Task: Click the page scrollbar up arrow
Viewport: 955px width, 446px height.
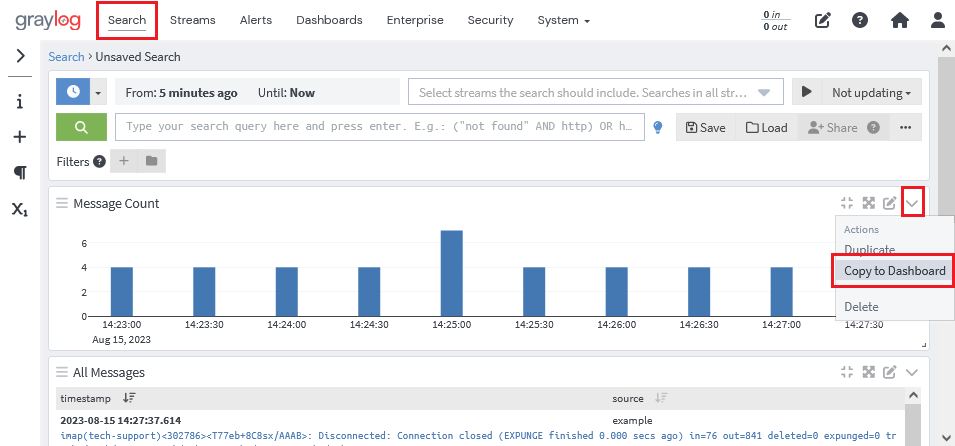Action: point(946,48)
